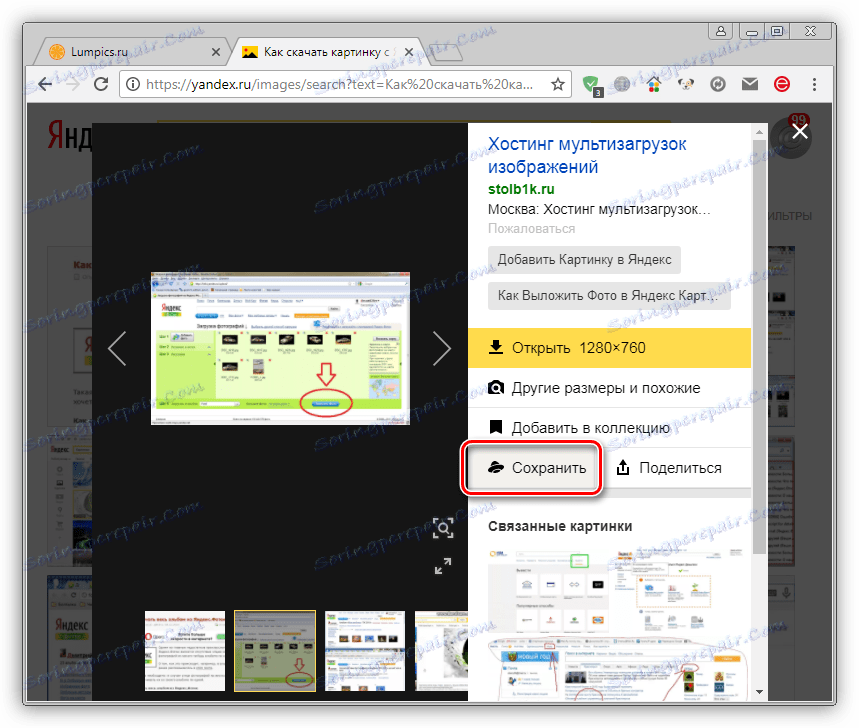Open the green shield extension with badge 3

591,84
